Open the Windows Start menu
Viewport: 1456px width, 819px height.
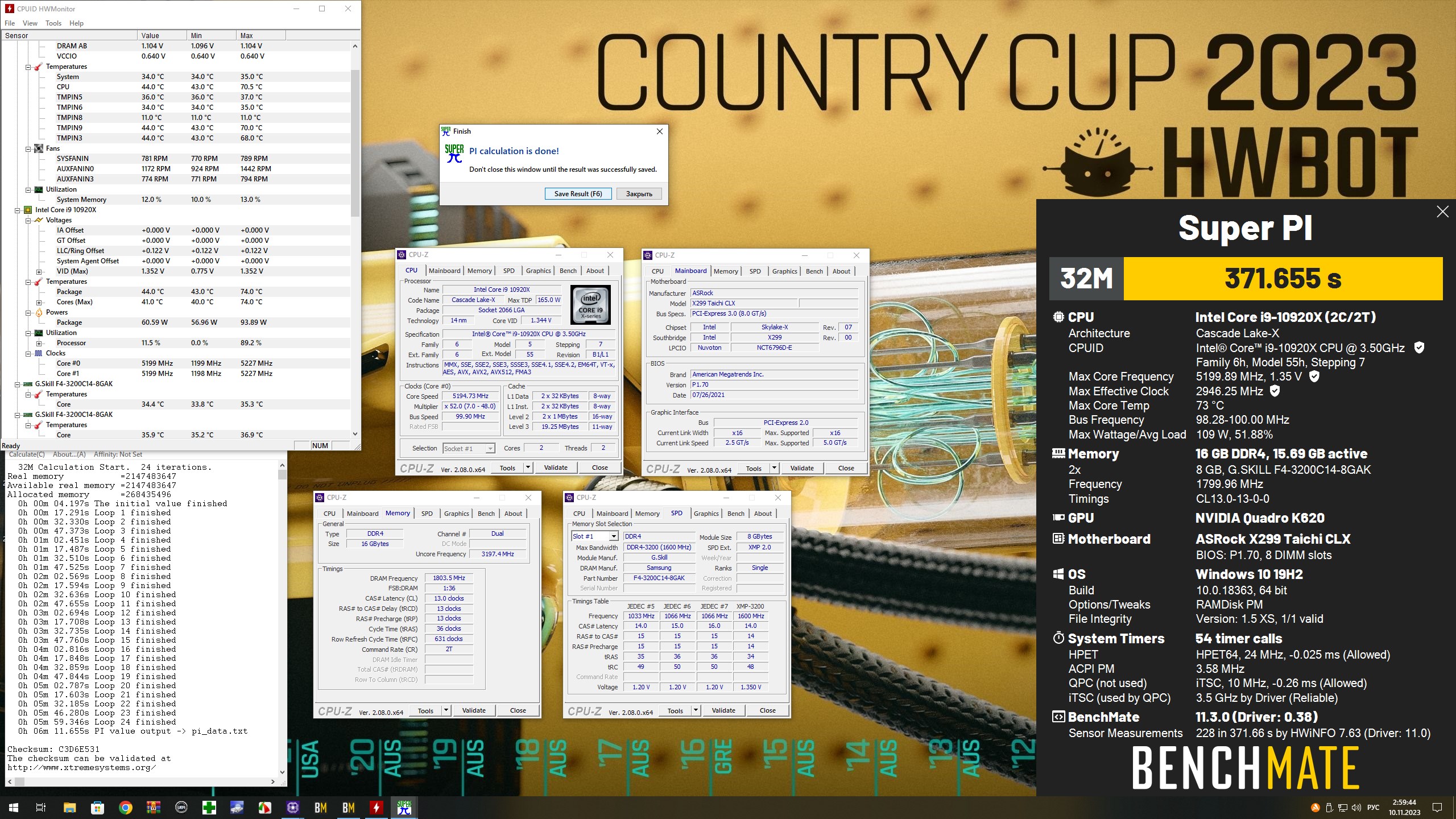tap(14, 807)
